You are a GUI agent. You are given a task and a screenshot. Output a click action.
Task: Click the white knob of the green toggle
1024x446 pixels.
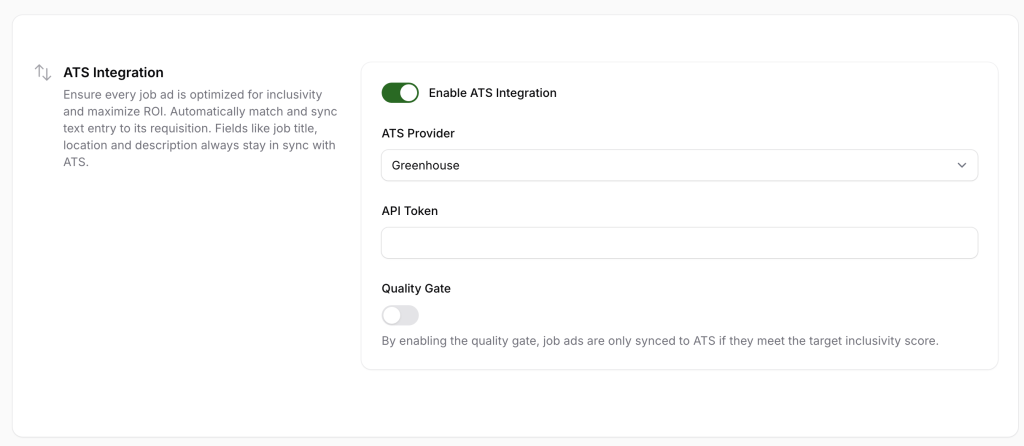pyautogui.click(x=408, y=93)
